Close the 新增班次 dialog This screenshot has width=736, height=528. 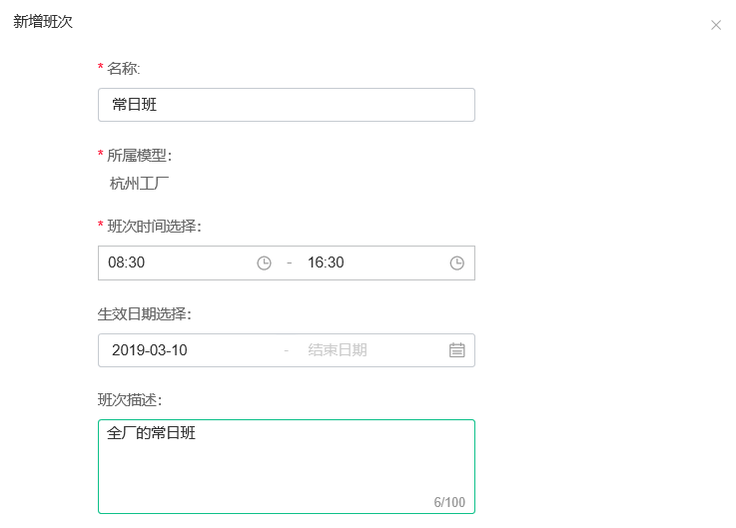coord(715,25)
